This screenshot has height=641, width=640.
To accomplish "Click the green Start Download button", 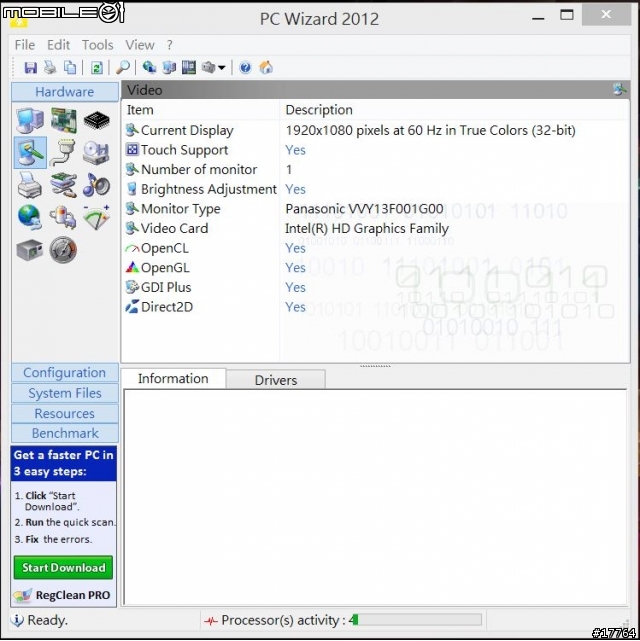I will [x=63, y=567].
